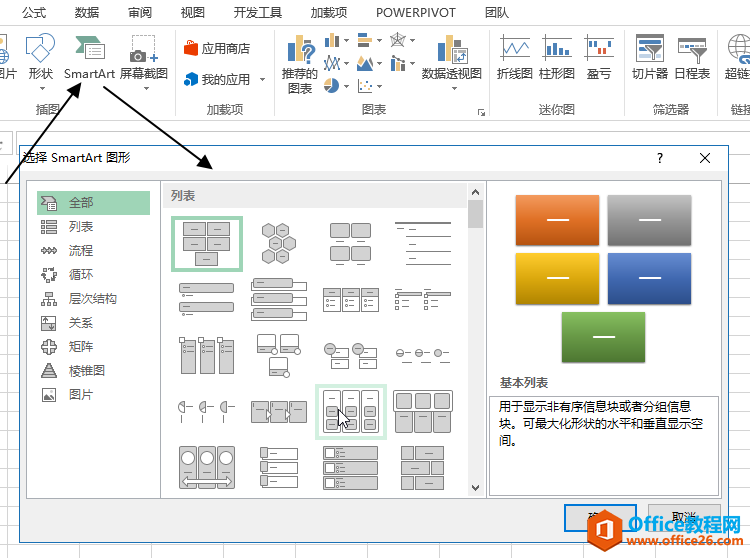750x558 pixels.
Task: Click the SmartArt dialog help question mark
Action: tap(660, 158)
